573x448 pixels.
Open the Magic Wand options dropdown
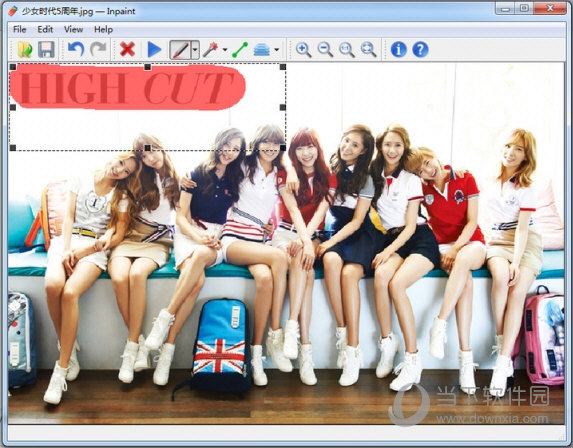tap(225, 50)
